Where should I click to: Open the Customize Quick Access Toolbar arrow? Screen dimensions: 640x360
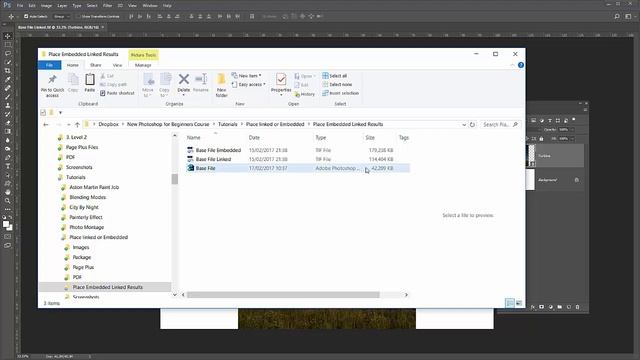[60, 113]
